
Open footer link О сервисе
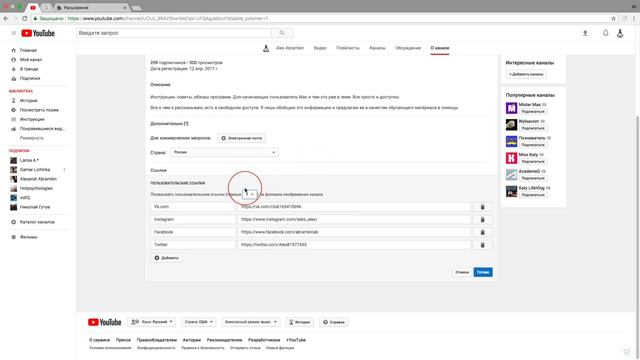(99, 340)
